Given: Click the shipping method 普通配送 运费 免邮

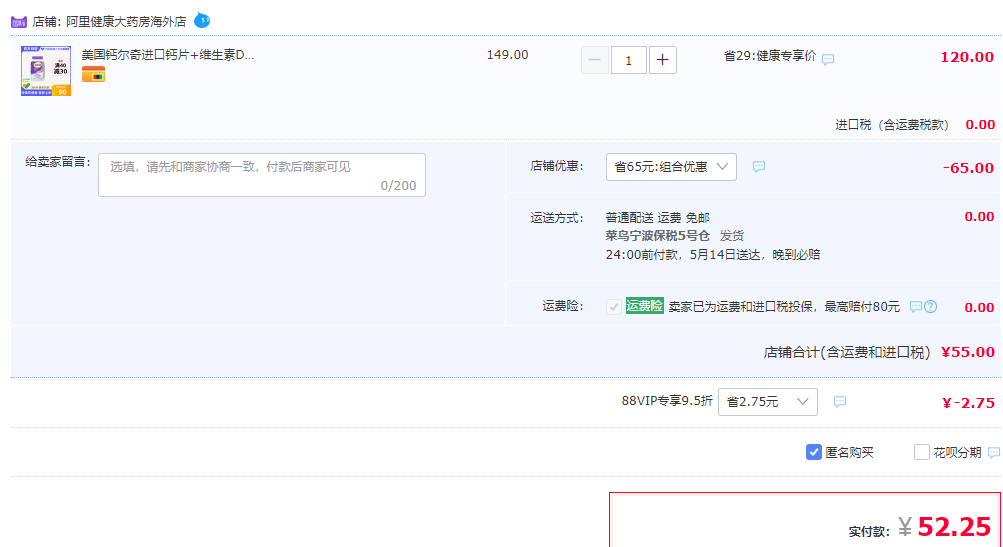Looking at the screenshot, I should [x=658, y=218].
